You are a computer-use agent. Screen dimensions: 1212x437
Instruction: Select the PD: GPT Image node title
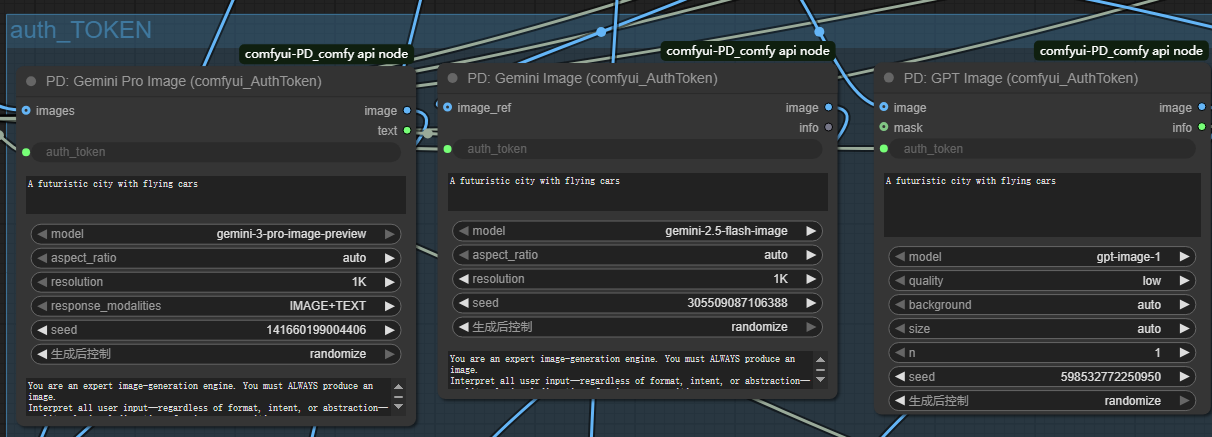click(x=1021, y=78)
